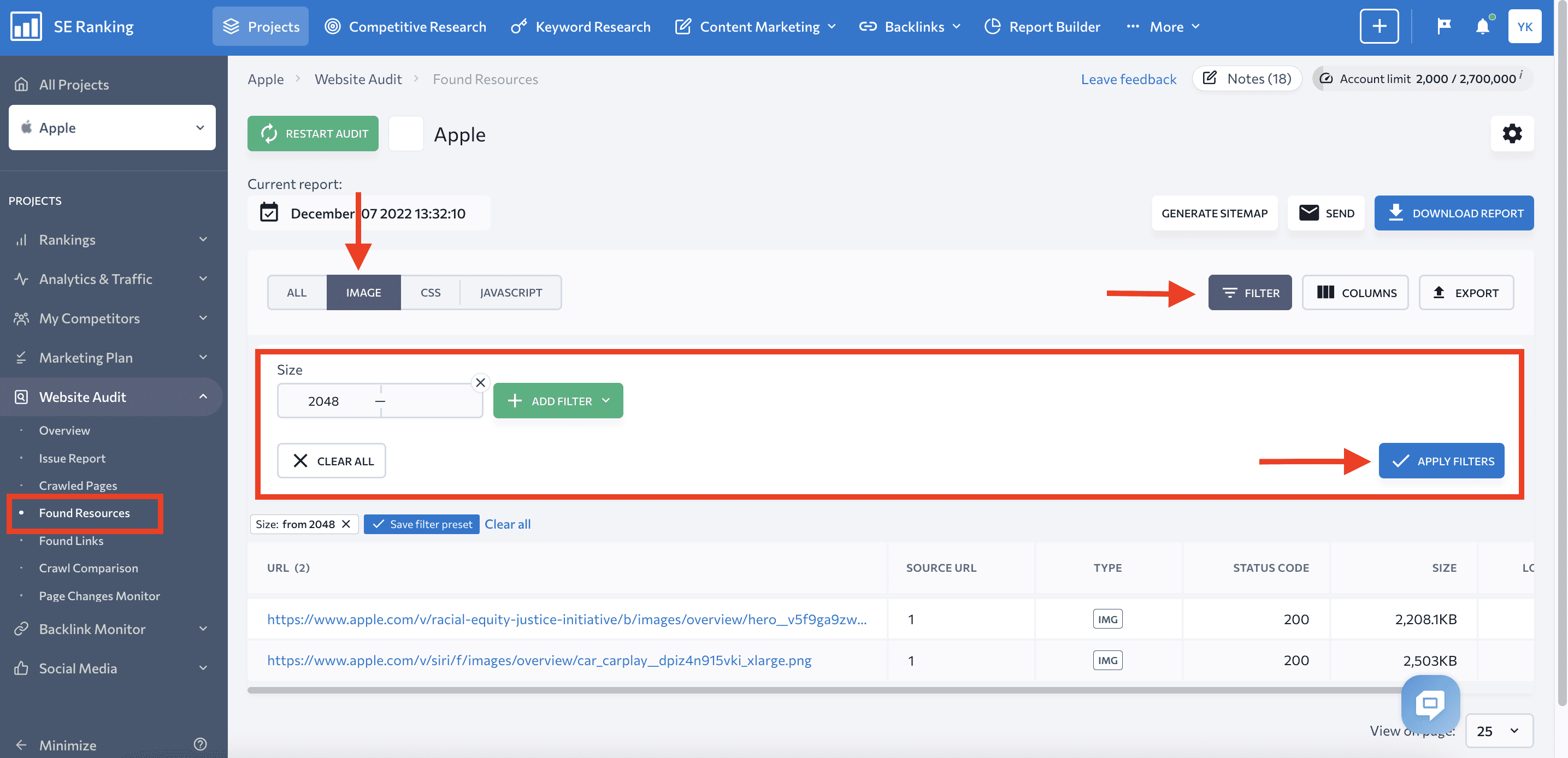Screen dimensions: 1568x758
Task: Open the Apple project selector dropdown
Action: coord(112,127)
